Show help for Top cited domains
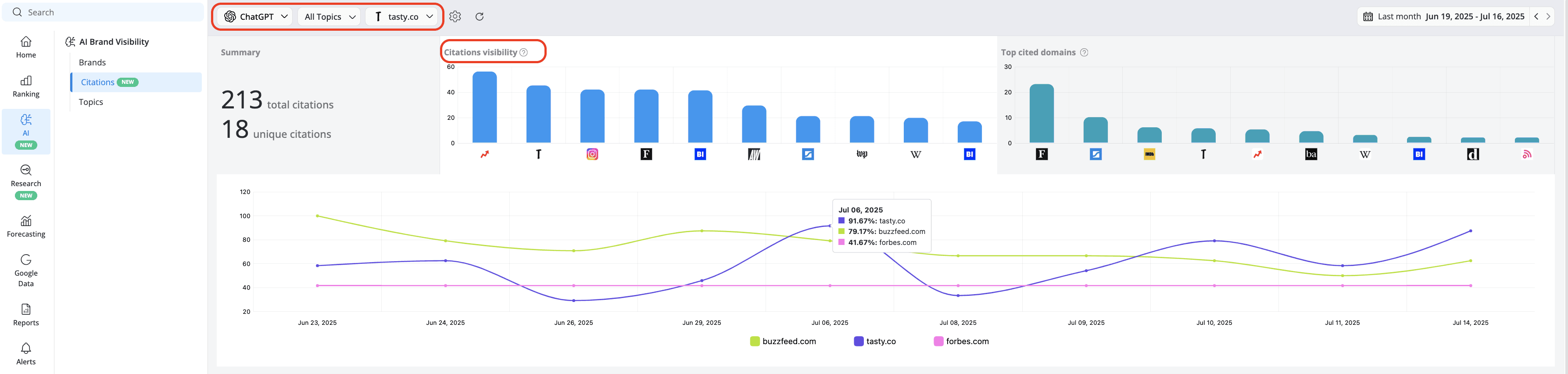The height and width of the screenshot is (374, 1568). click(x=1084, y=52)
